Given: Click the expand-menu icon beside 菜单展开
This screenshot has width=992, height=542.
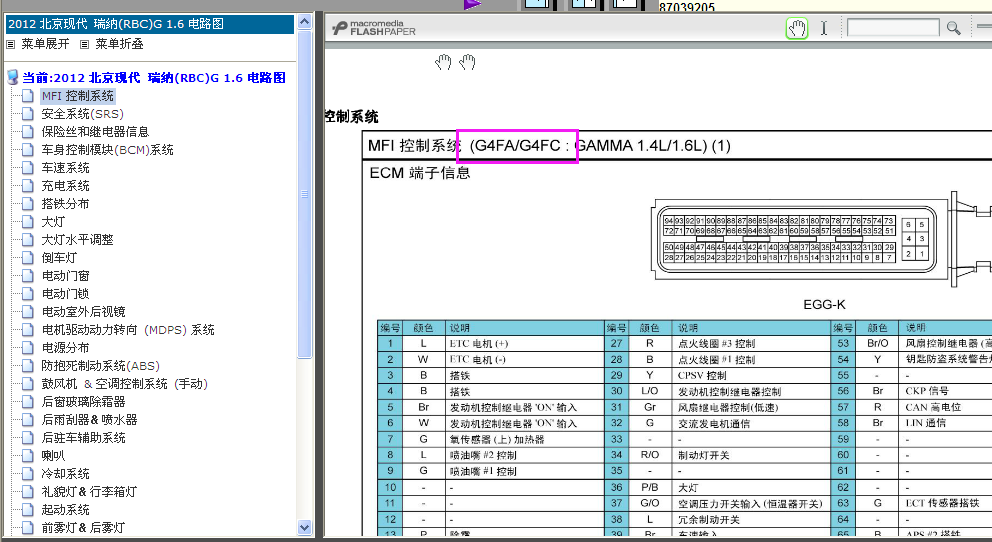Looking at the screenshot, I should pyautogui.click(x=10, y=44).
